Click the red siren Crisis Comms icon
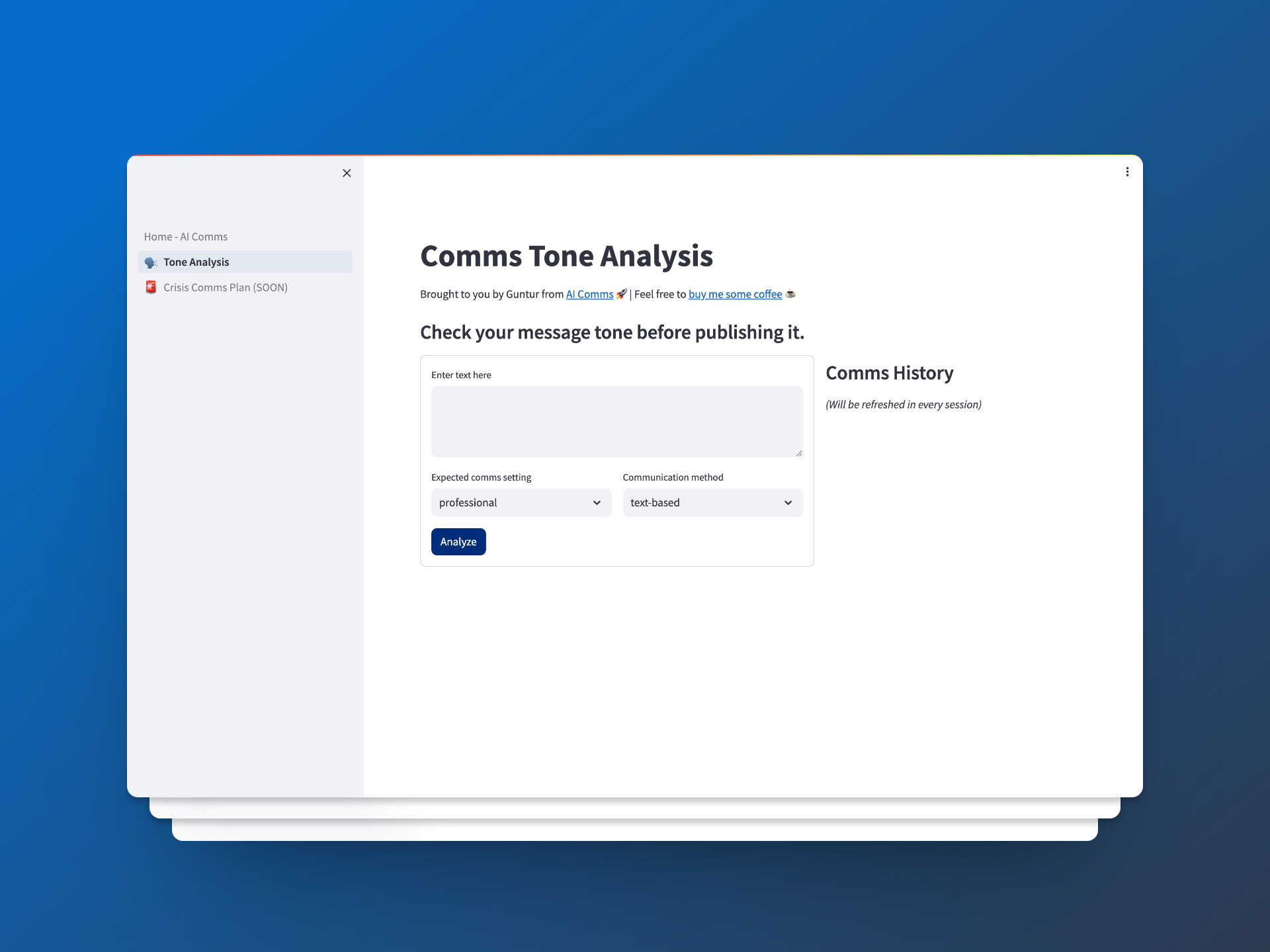The width and height of the screenshot is (1270, 952). (151, 288)
